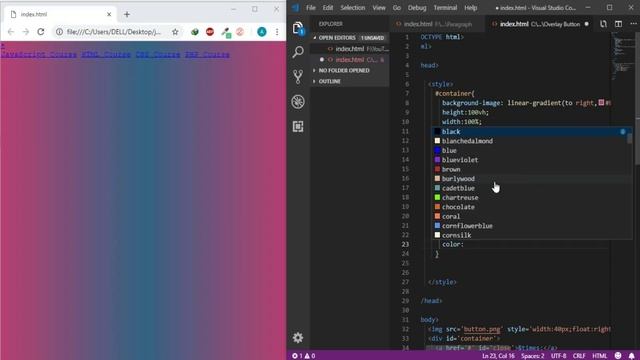Click the Chrome back arrow

pyautogui.click(x=11, y=31)
